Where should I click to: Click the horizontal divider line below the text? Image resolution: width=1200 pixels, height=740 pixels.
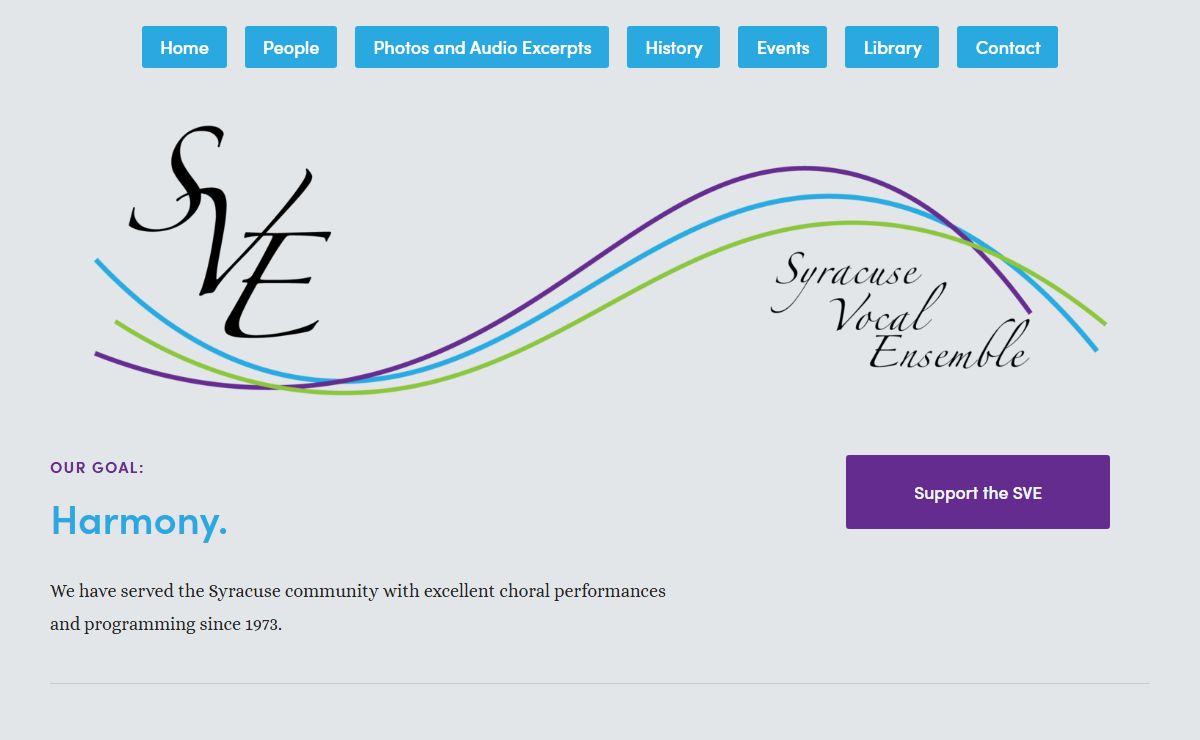click(600, 684)
